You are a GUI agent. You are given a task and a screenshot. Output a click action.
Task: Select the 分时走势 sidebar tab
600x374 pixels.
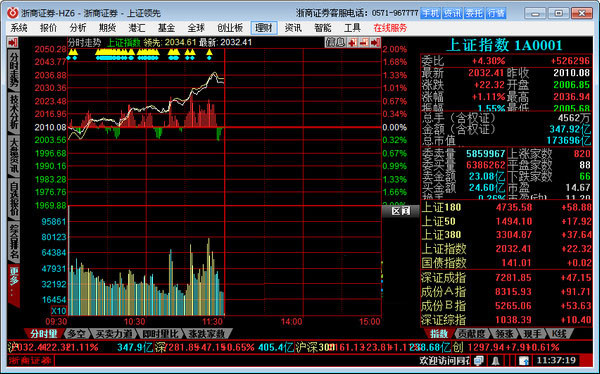[x=13, y=70]
